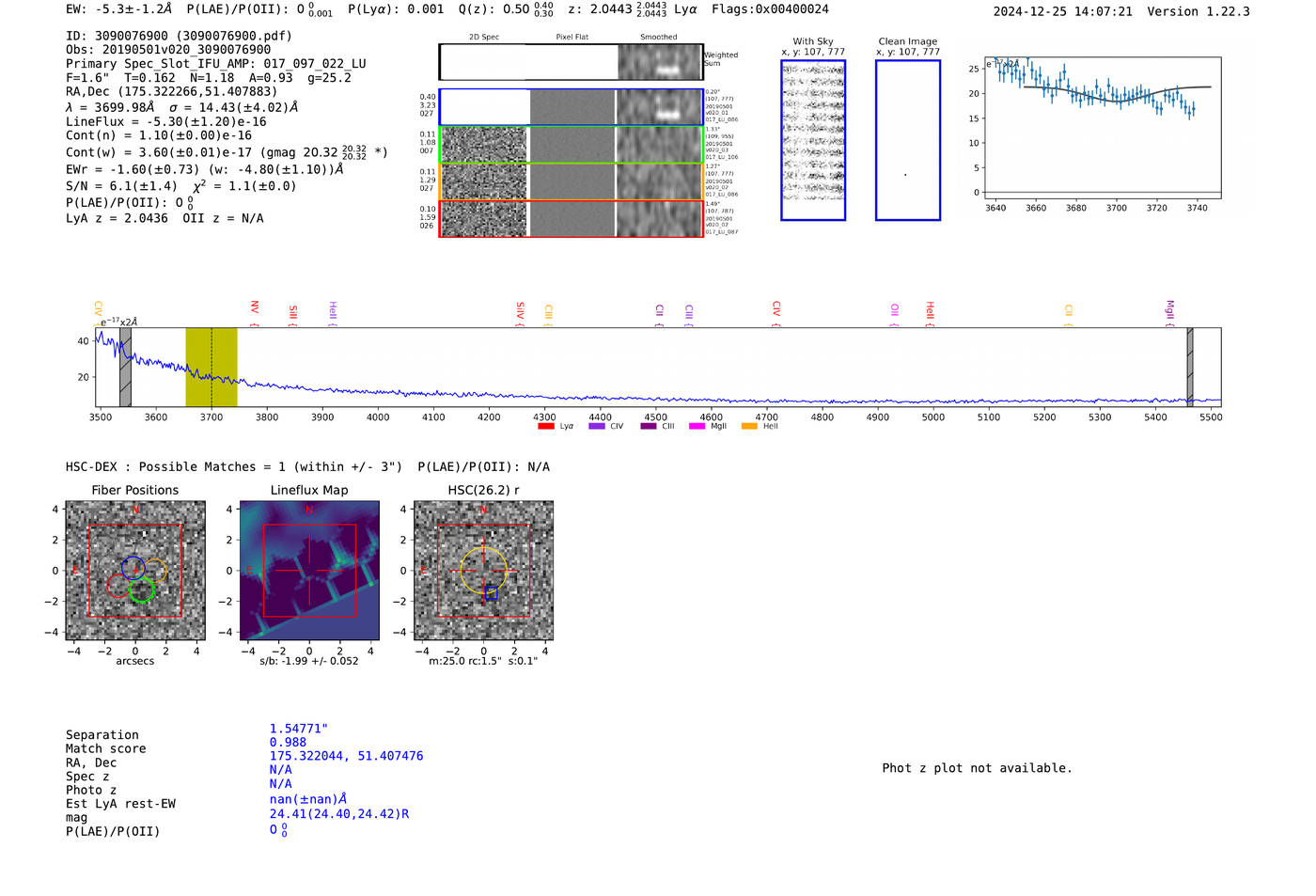The width and height of the screenshot is (1316, 896).
Task: Click the 'Obs: 20190501v020_3090076900' line
Action: (x=168, y=50)
